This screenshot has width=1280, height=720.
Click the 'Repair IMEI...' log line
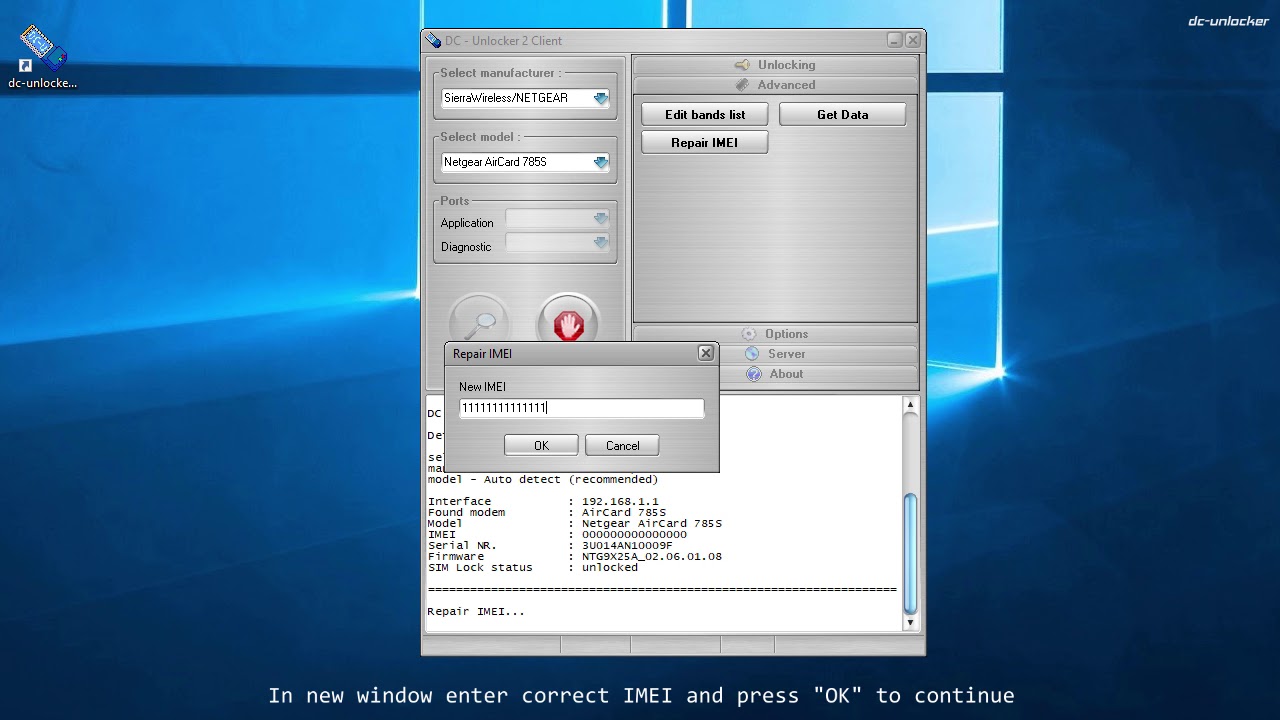(x=476, y=612)
